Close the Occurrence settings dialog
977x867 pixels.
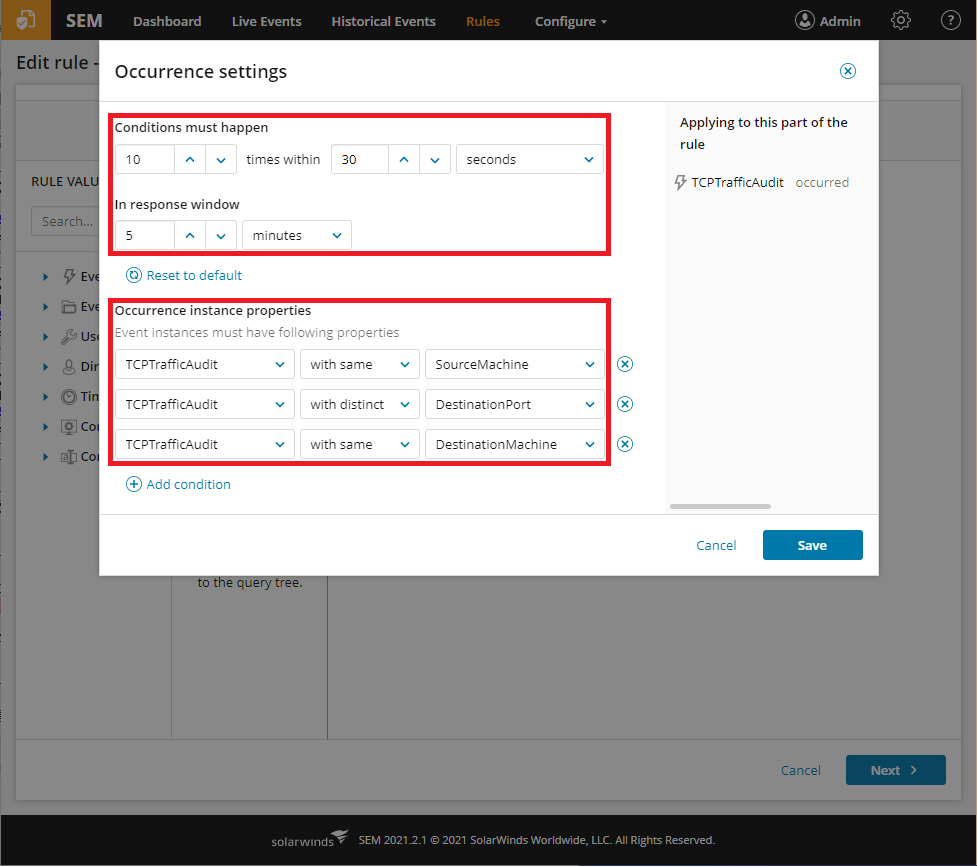847,71
